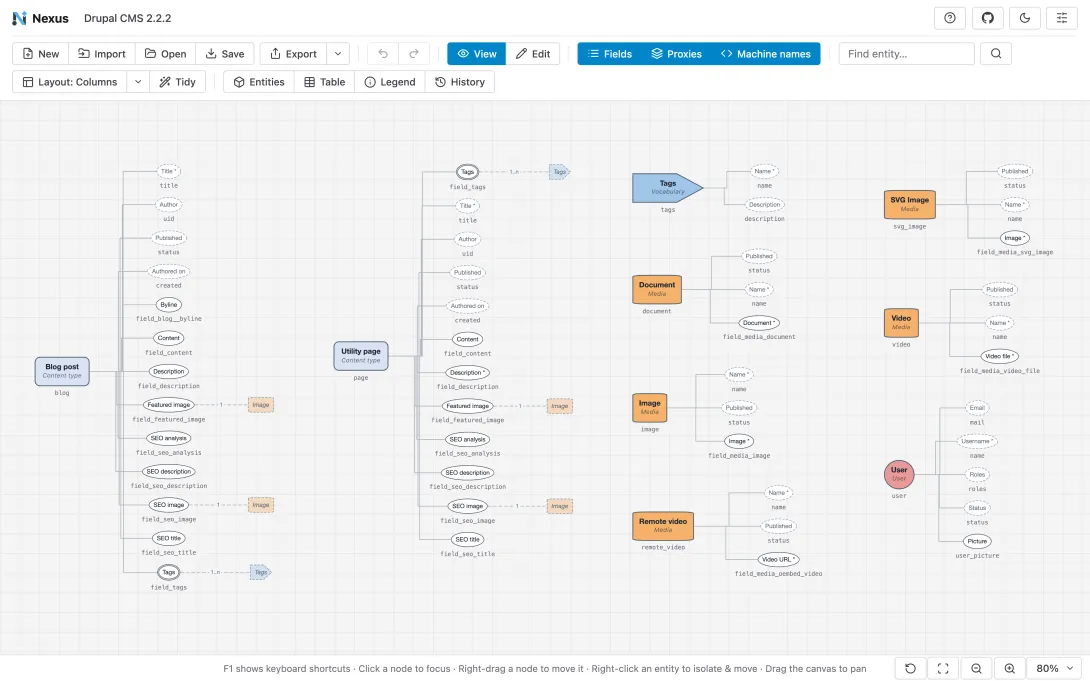
Task: Show the Legend panel
Action: pyautogui.click(x=390, y=82)
